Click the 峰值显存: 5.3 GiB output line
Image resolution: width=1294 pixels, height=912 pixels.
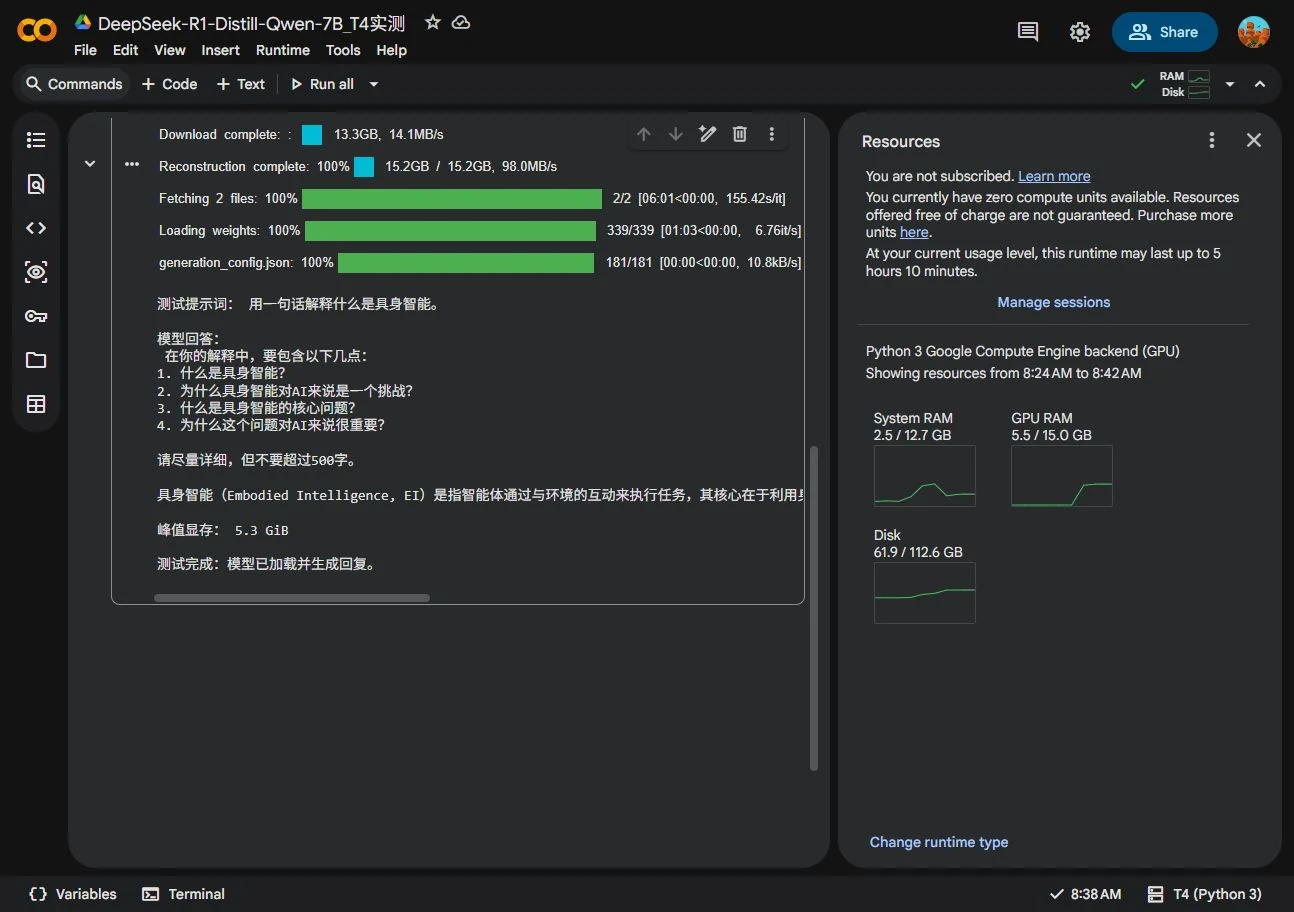tap(223, 530)
